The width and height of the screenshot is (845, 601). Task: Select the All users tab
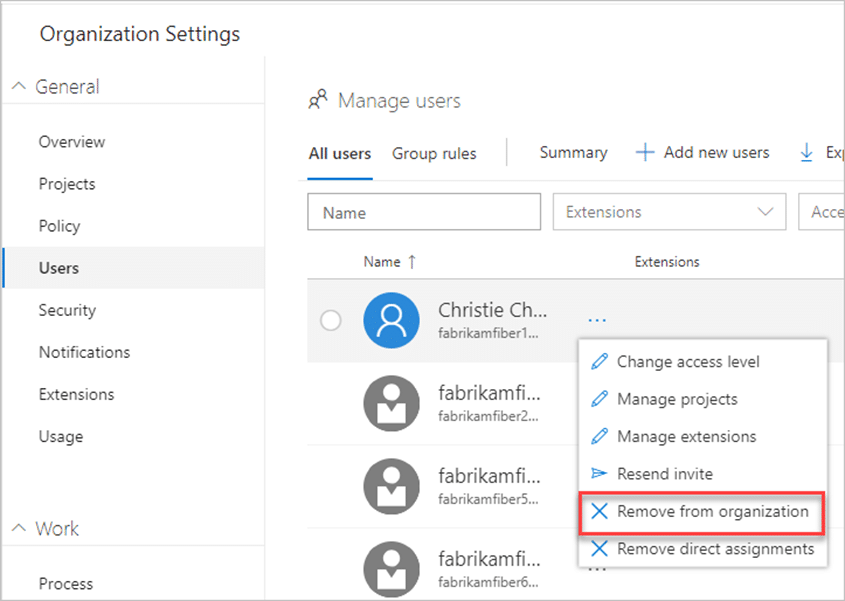(340, 154)
